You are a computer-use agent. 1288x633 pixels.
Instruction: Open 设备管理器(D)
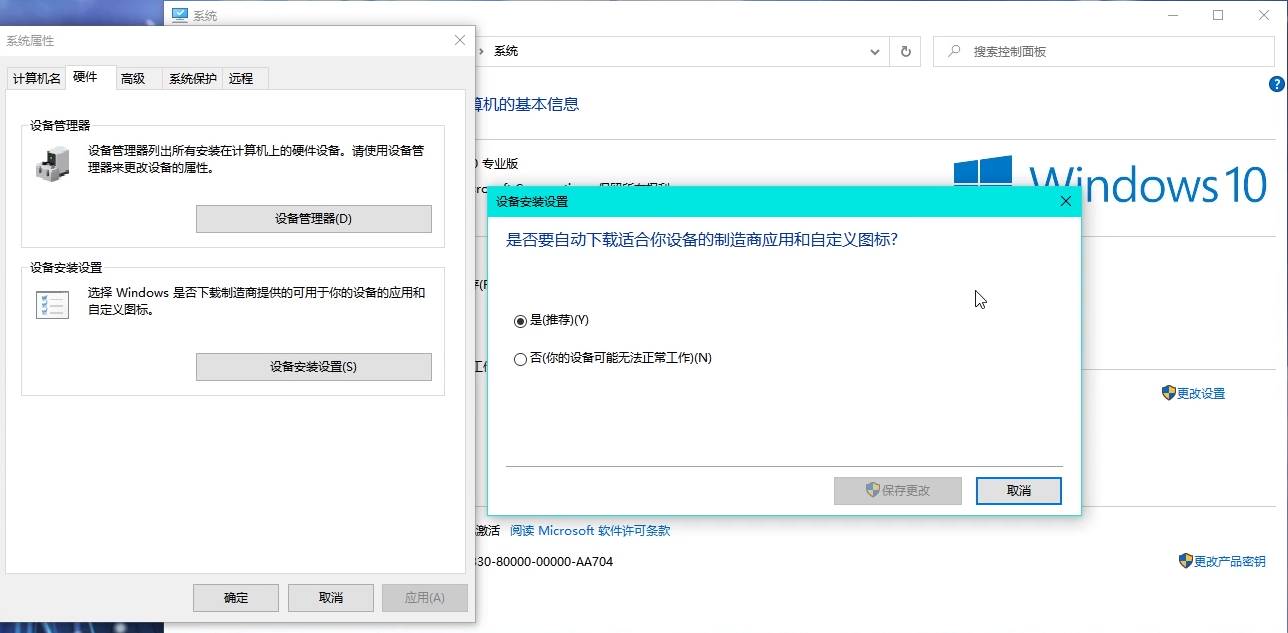(314, 219)
